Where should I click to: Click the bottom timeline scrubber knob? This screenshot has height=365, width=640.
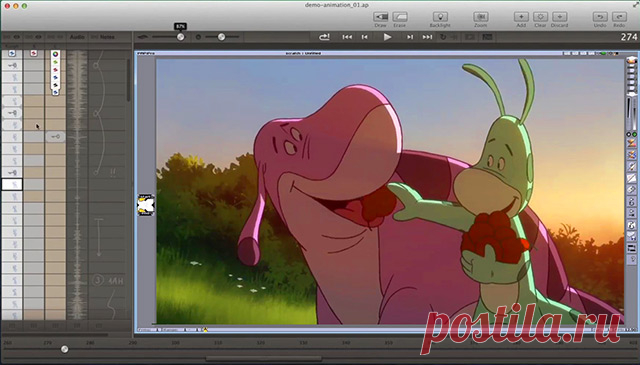tap(64, 349)
